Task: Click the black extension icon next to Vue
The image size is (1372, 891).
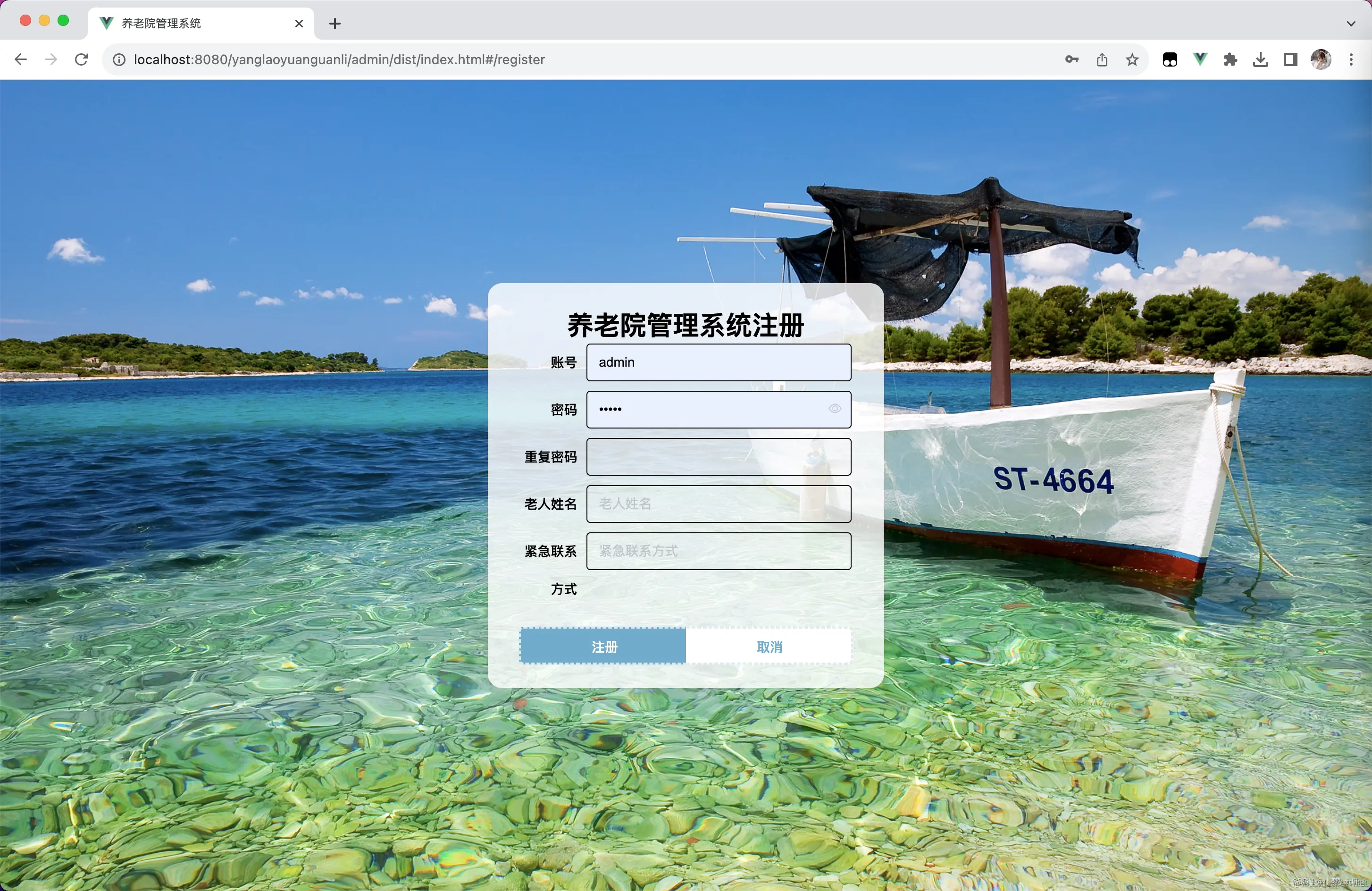Action: point(1170,59)
